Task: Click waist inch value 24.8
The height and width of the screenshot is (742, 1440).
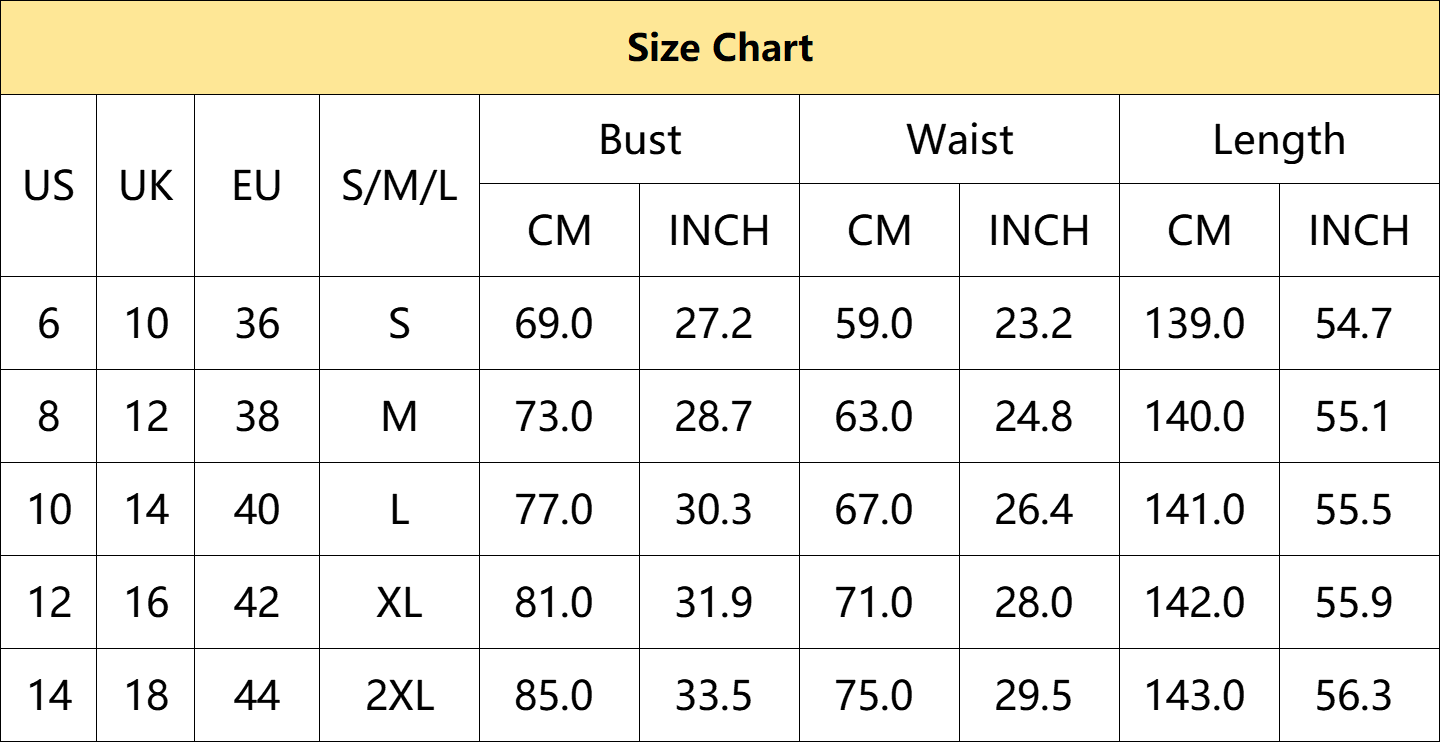Action: 1034,417
